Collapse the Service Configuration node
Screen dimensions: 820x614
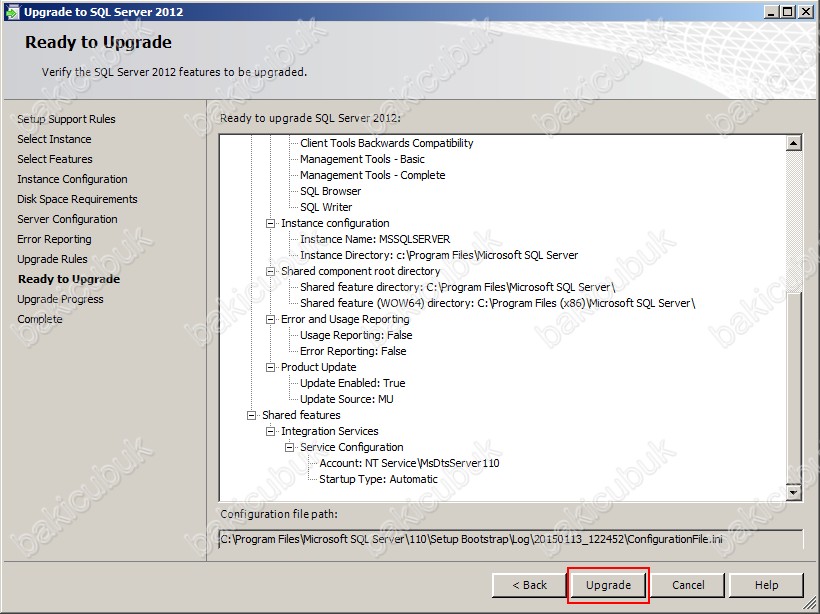(x=289, y=448)
